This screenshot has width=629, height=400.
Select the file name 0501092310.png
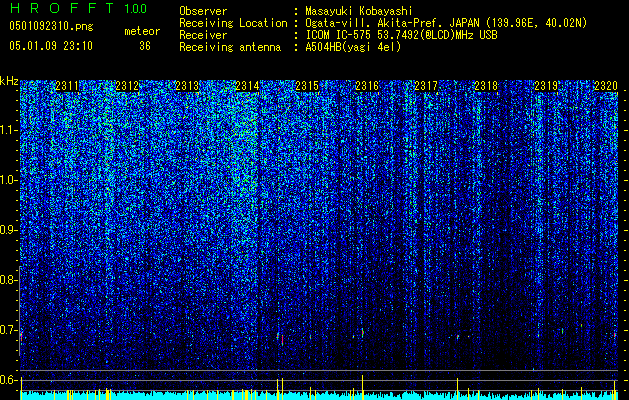click(x=51, y=26)
